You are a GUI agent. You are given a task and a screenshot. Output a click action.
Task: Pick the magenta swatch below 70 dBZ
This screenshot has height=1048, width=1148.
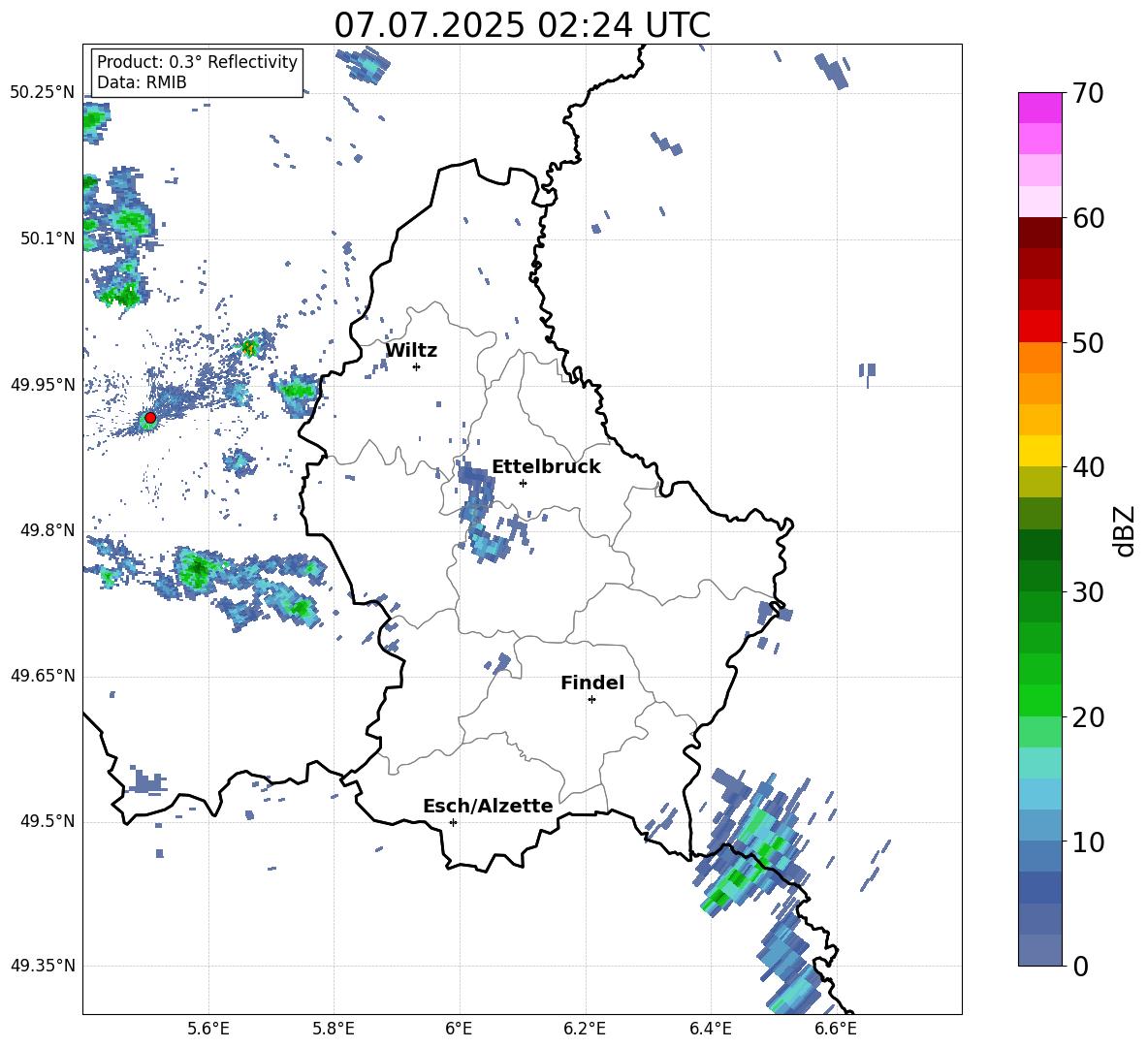1039,109
